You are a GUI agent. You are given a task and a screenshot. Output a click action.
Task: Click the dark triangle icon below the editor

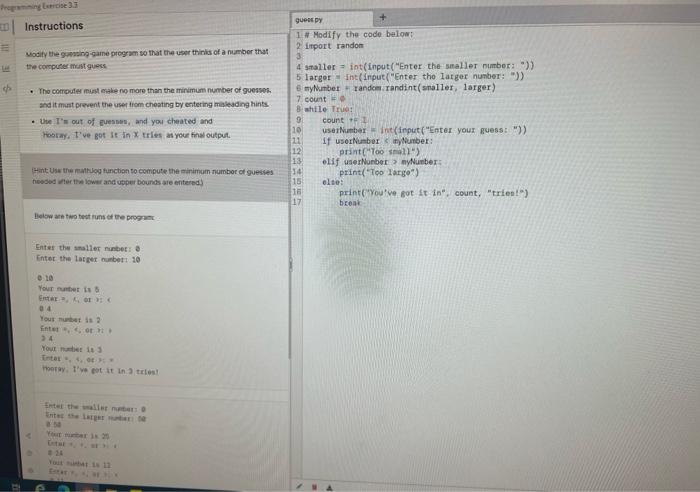pyautogui.click(x=329, y=487)
